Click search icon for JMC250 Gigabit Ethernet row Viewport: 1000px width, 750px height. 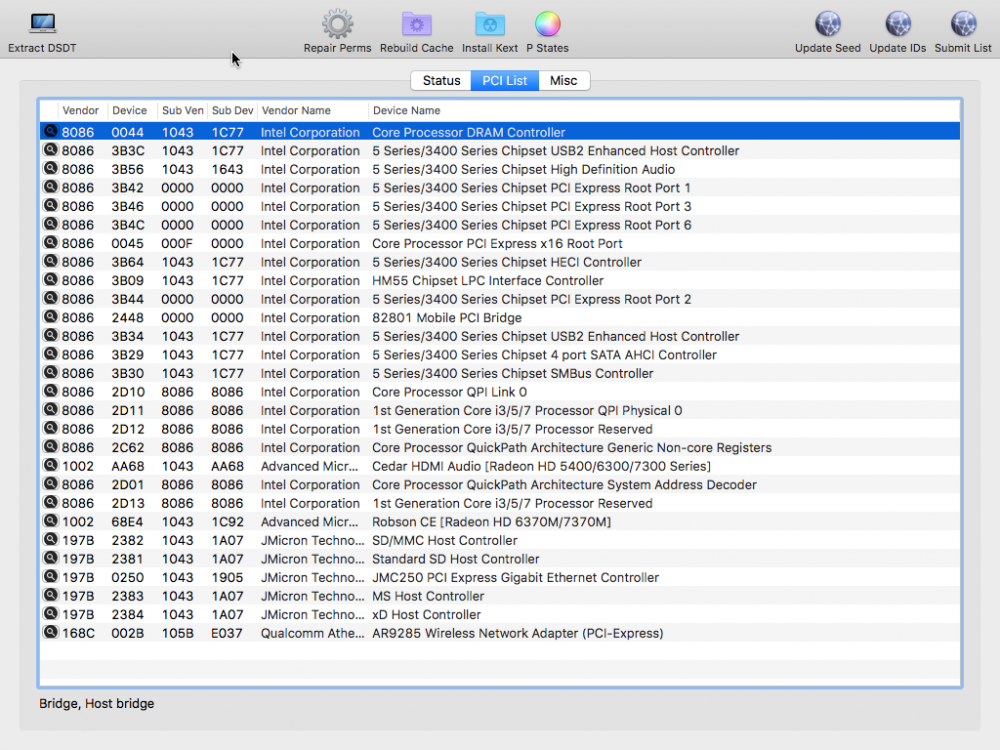click(x=50, y=577)
